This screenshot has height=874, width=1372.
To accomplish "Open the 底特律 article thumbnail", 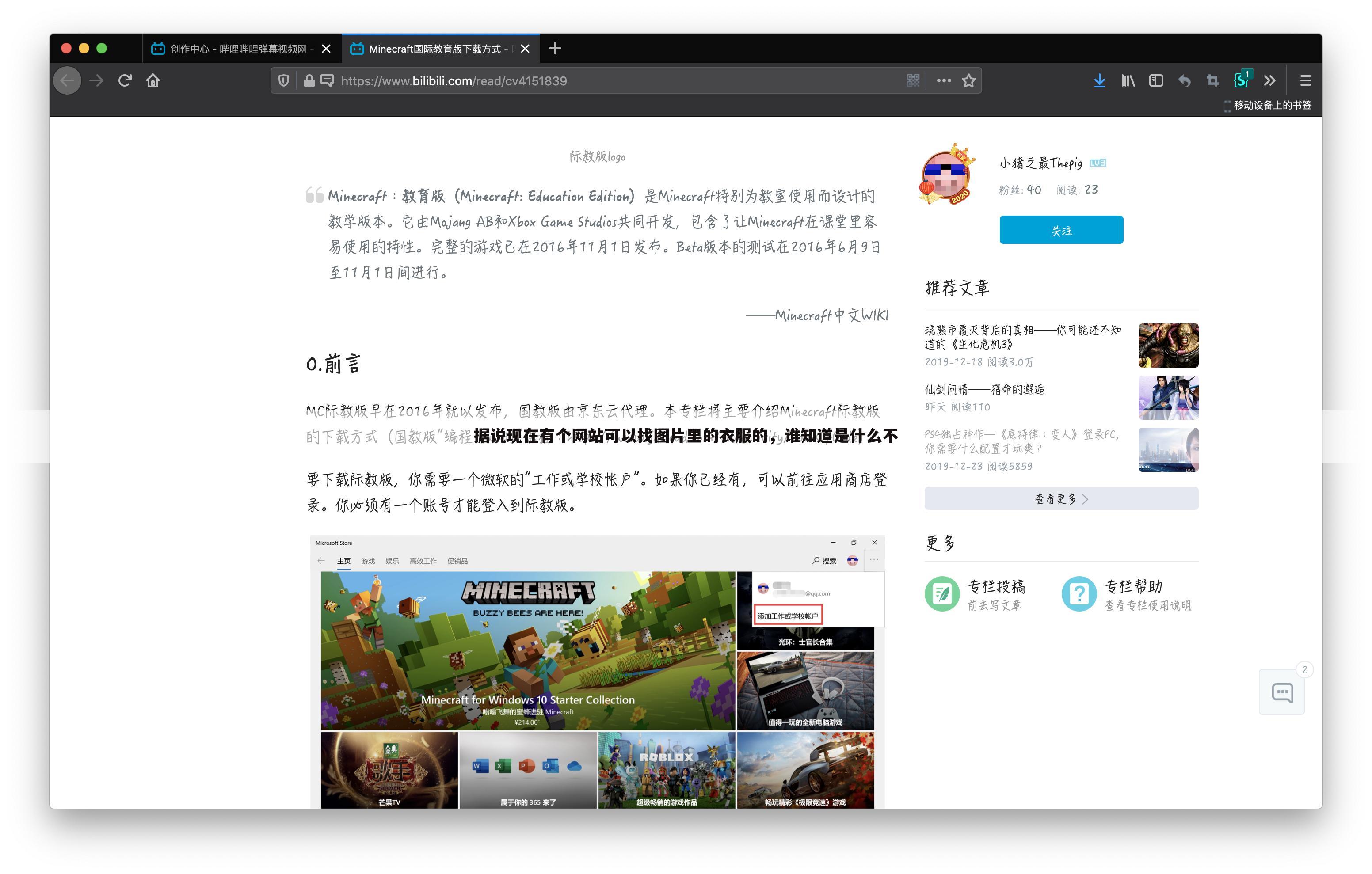I will click(1168, 449).
